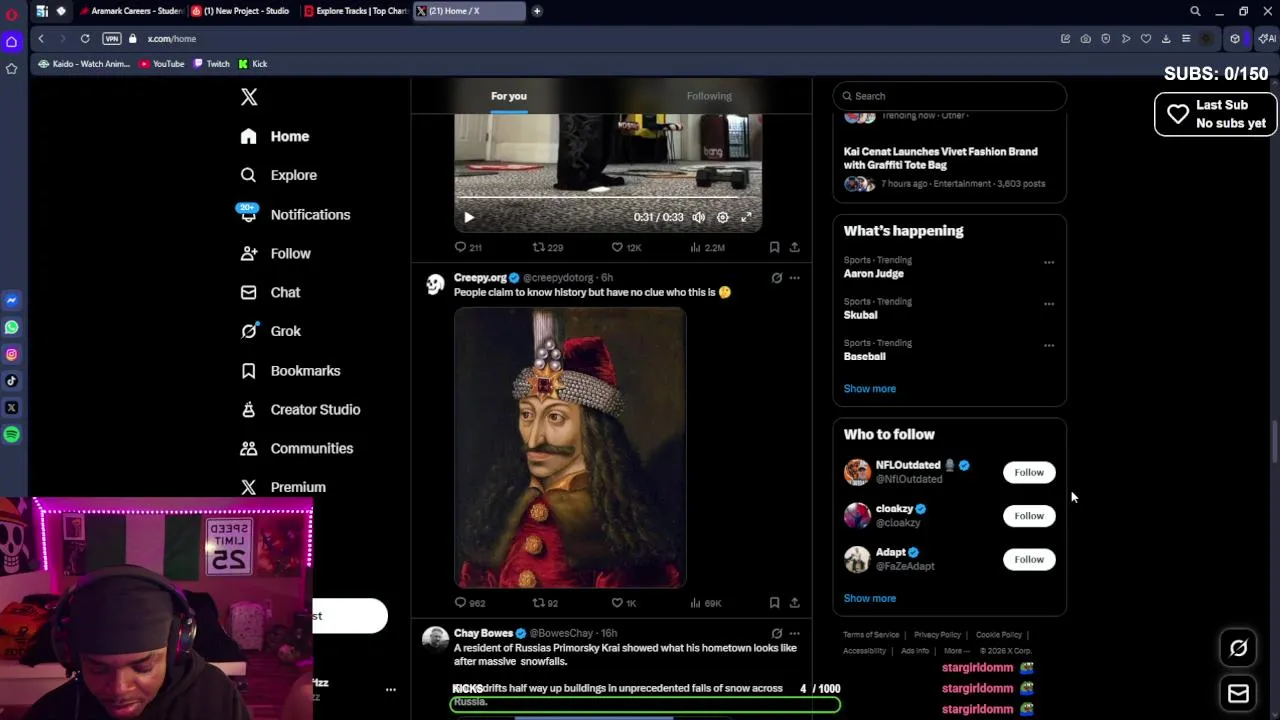
Task: Click the X logo above Home
Action: click(249, 97)
